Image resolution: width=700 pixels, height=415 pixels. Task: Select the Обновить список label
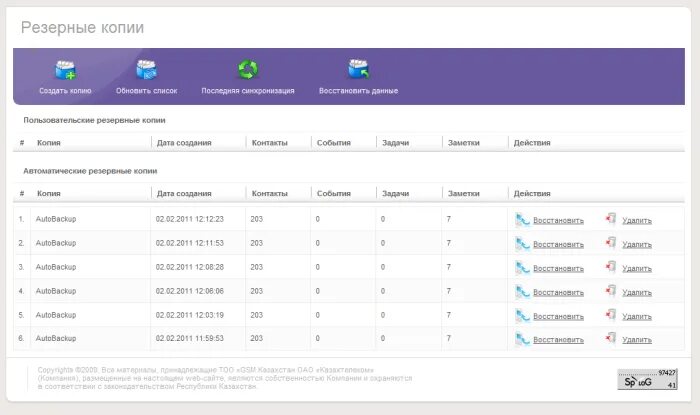click(x=146, y=91)
